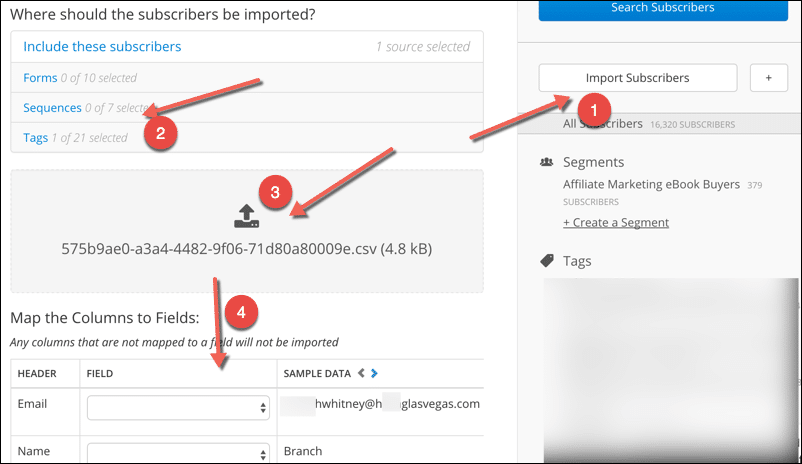Image resolution: width=802 pixels, height=464 pixels.
Task: Click the plus button beside Import Subscribers
Action: (769, 78)
